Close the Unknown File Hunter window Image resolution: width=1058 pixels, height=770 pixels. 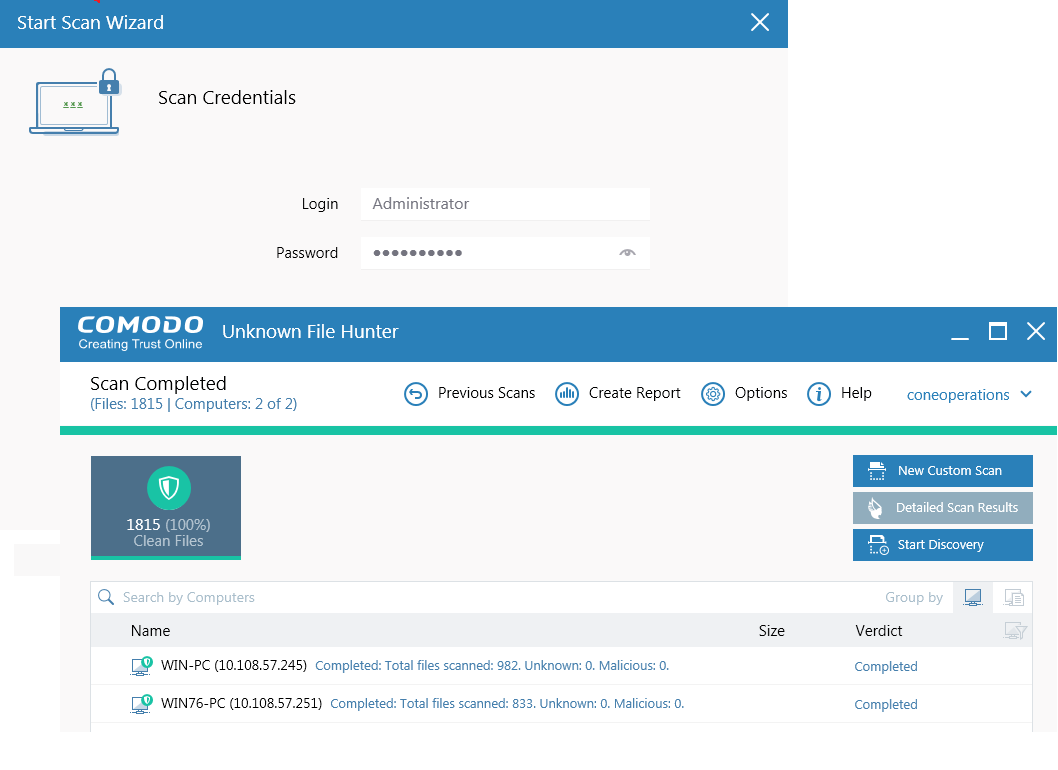1036,331
